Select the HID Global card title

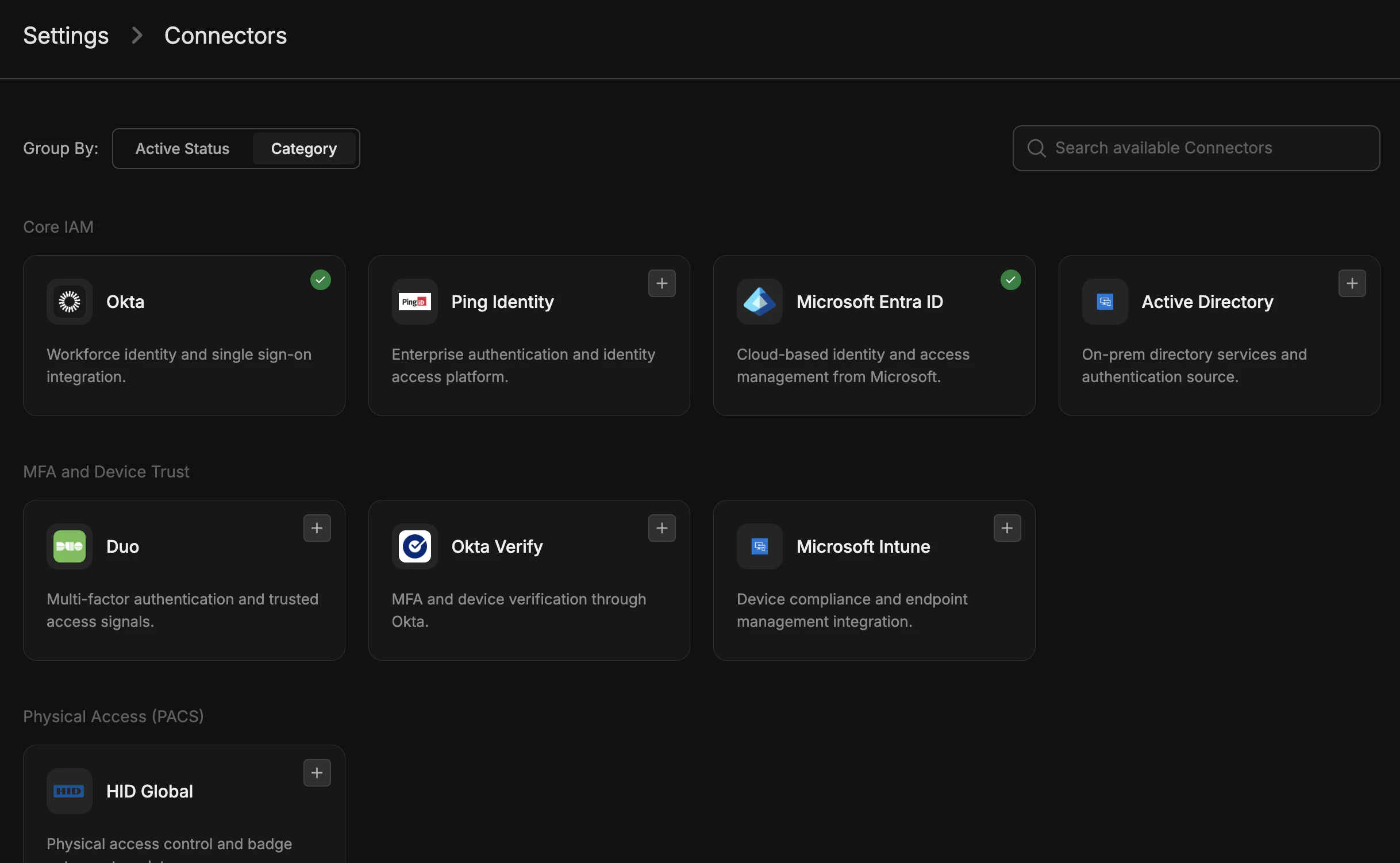150,791
